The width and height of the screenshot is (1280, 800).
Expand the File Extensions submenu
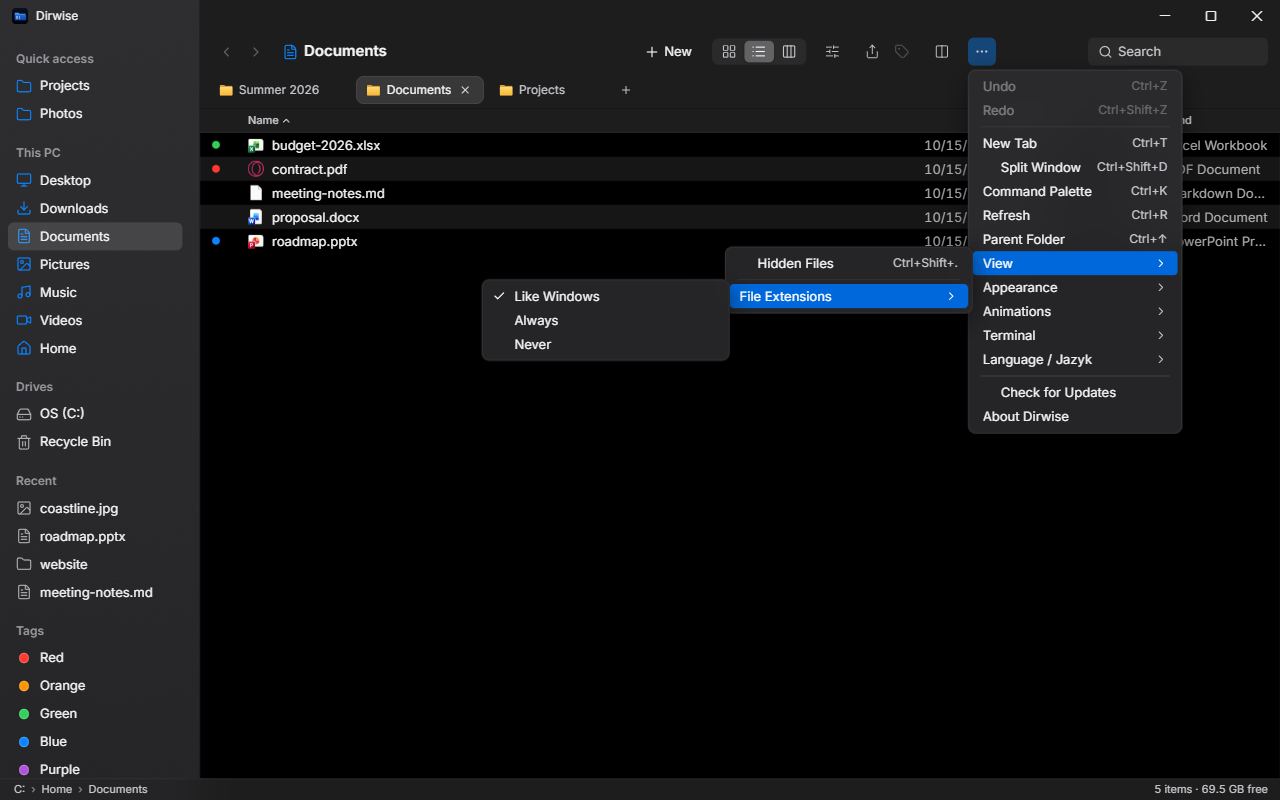[x=848, y=296]
